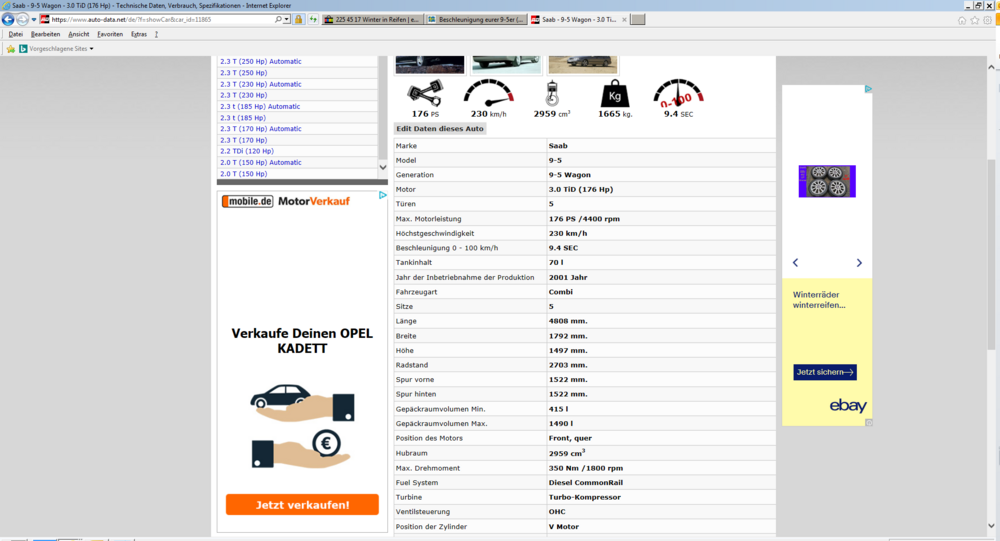Screen dimensions: 1000x541
Task: Click the speedometer 230 km/h icon
Action: [489, 93]
